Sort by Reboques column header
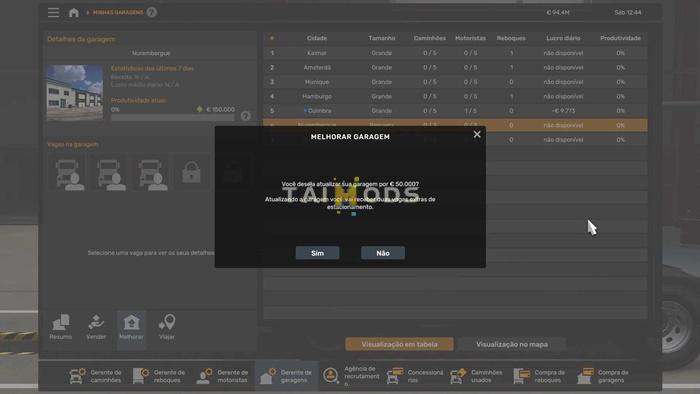Viewport: 700px width, 394px height. [511, 38]
